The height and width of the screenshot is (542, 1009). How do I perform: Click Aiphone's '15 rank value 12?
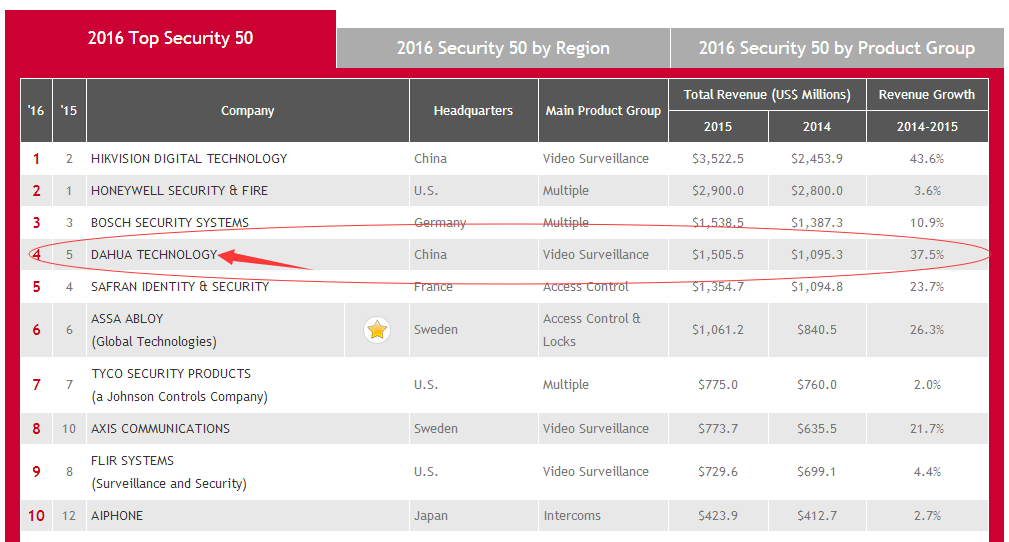(69, 516)
